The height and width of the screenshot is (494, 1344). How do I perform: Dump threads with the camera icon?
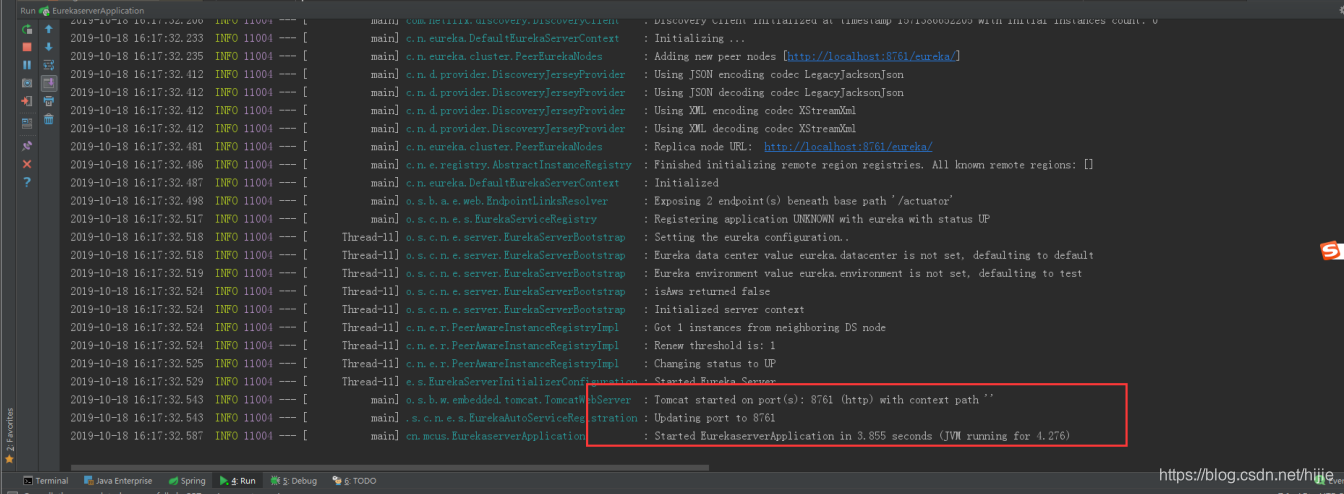[27, 83]
